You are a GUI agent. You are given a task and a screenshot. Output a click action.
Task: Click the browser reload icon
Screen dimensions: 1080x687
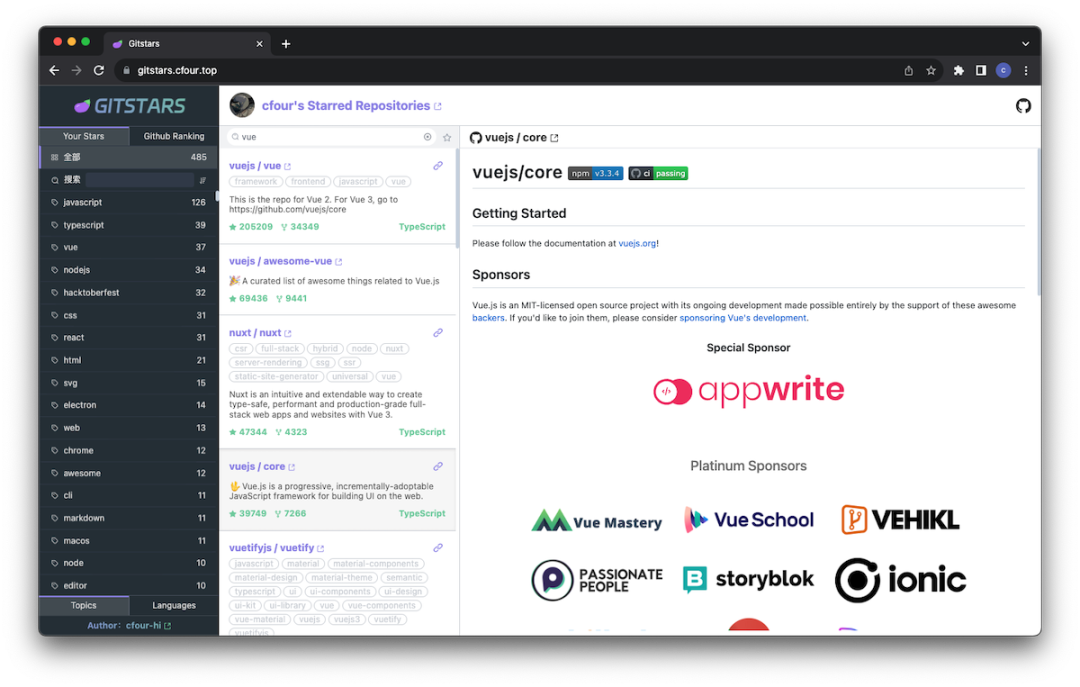(98, 70)
